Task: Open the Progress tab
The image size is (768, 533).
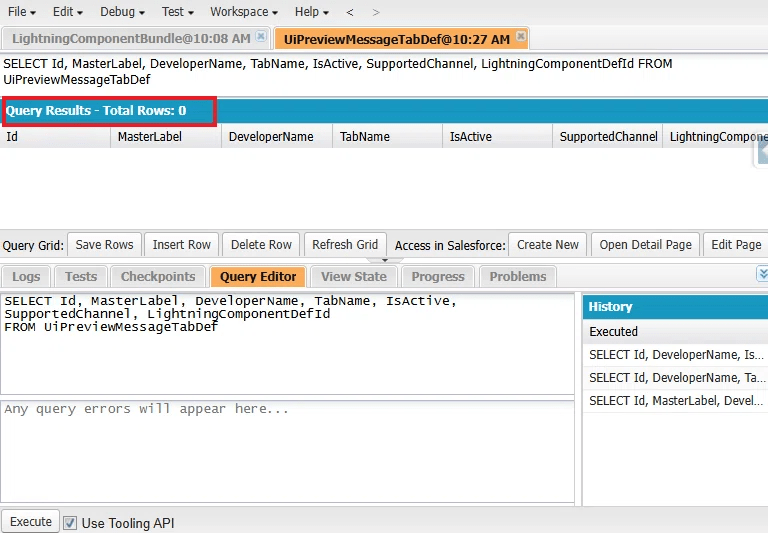Action: [x=438, y=276]
